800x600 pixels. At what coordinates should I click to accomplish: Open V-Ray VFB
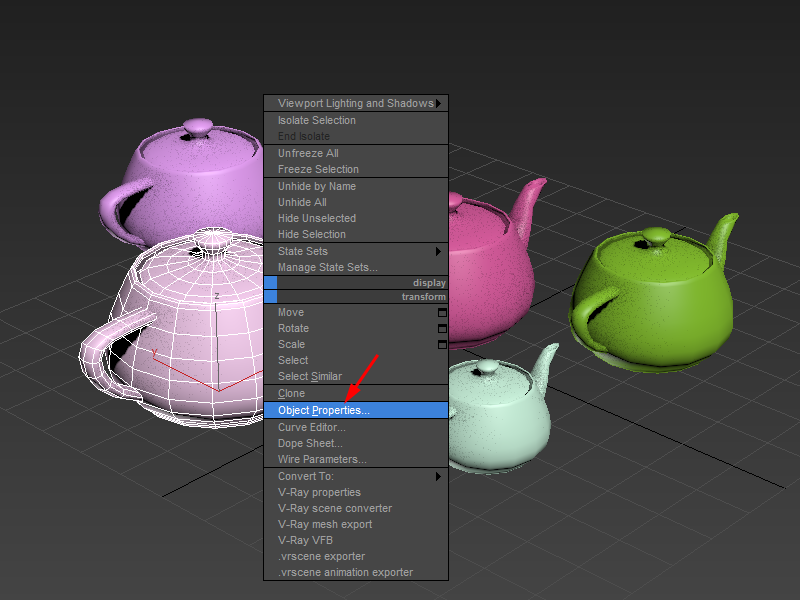click(x=356, y=540)
